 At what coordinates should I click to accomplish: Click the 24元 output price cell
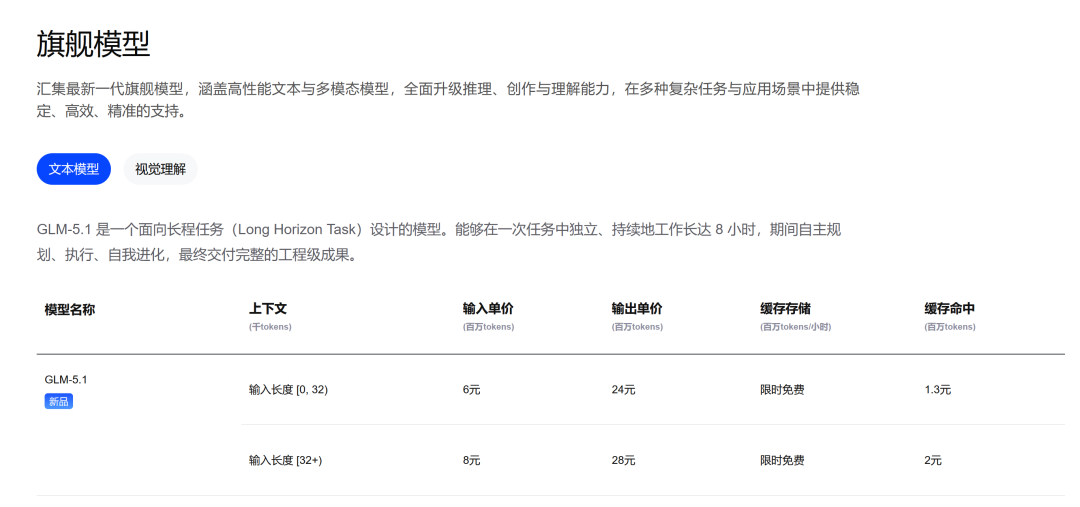click(x=623, y=390)
